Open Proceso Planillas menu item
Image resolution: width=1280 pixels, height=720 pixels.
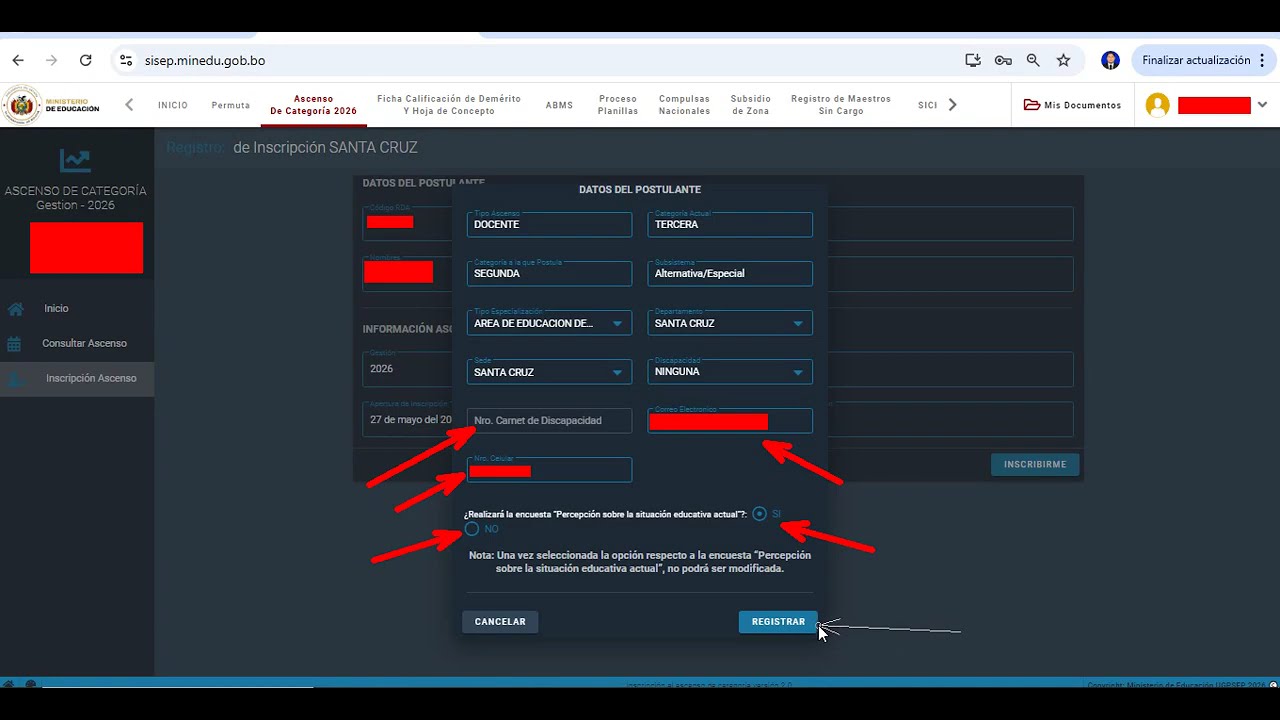618,105
